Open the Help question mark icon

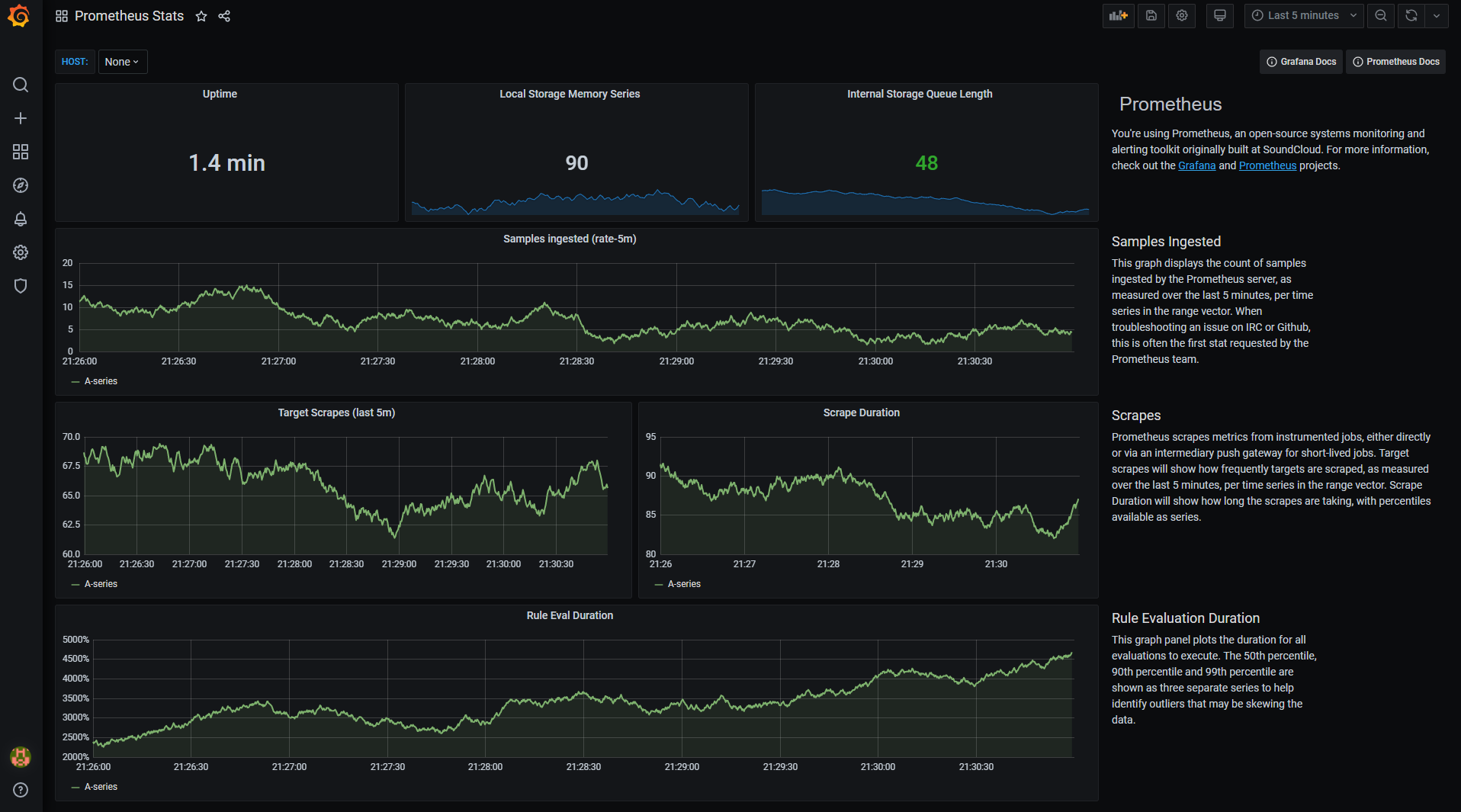pyautogui.click(x=21, y=790)
